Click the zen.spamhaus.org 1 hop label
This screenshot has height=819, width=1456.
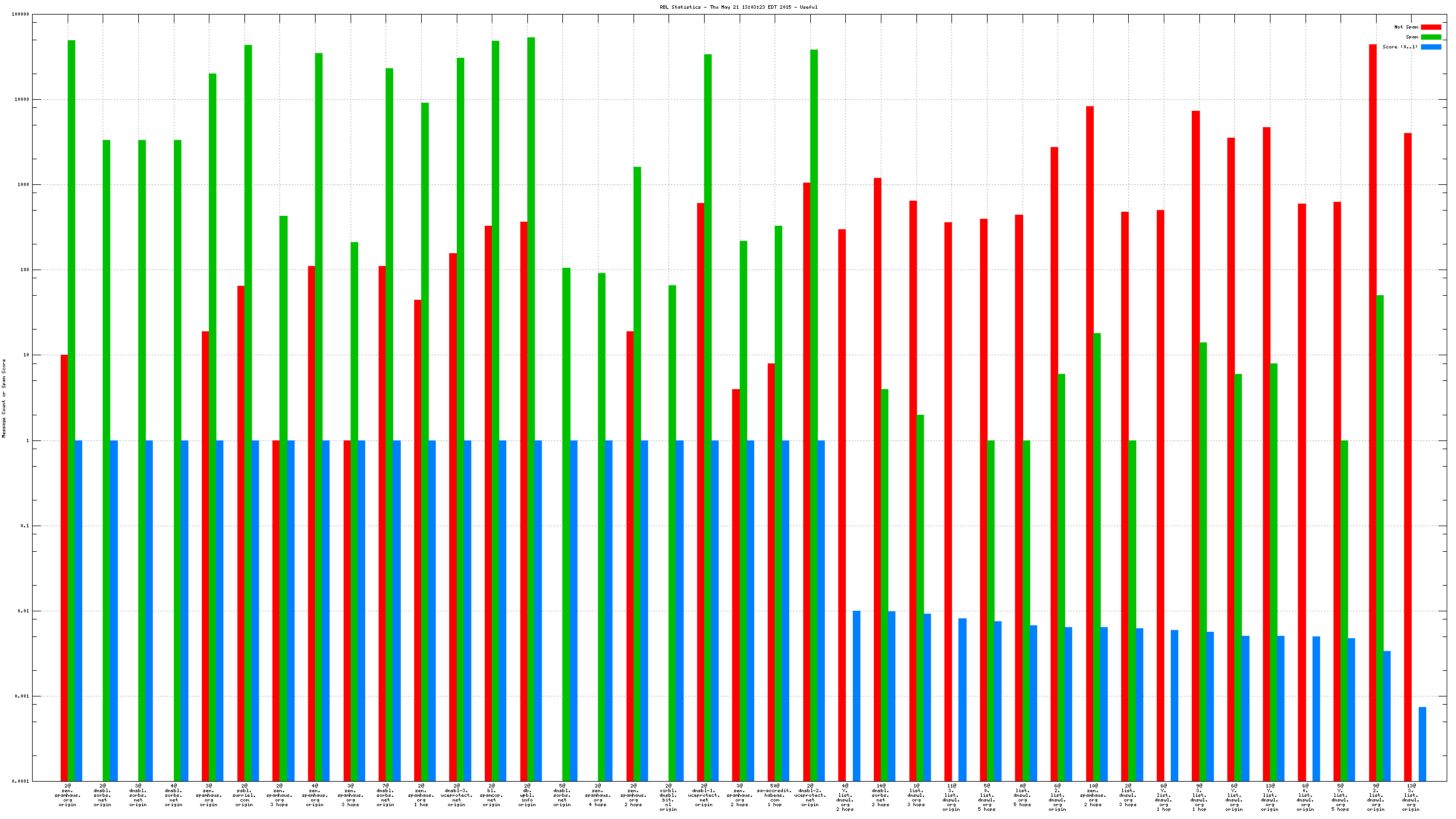[421, 795]
